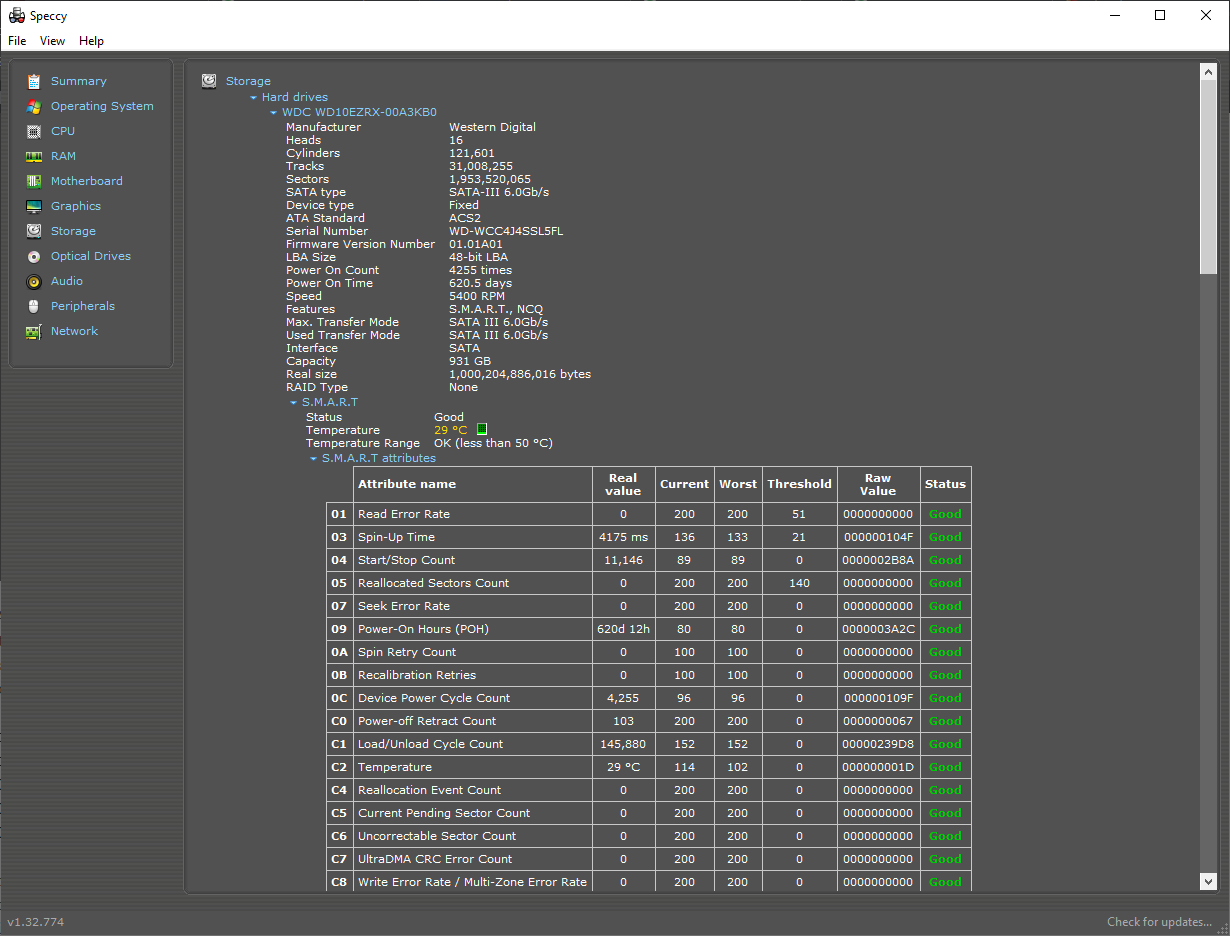Click the Optical Drives disc icon

[x=34, y=256]
